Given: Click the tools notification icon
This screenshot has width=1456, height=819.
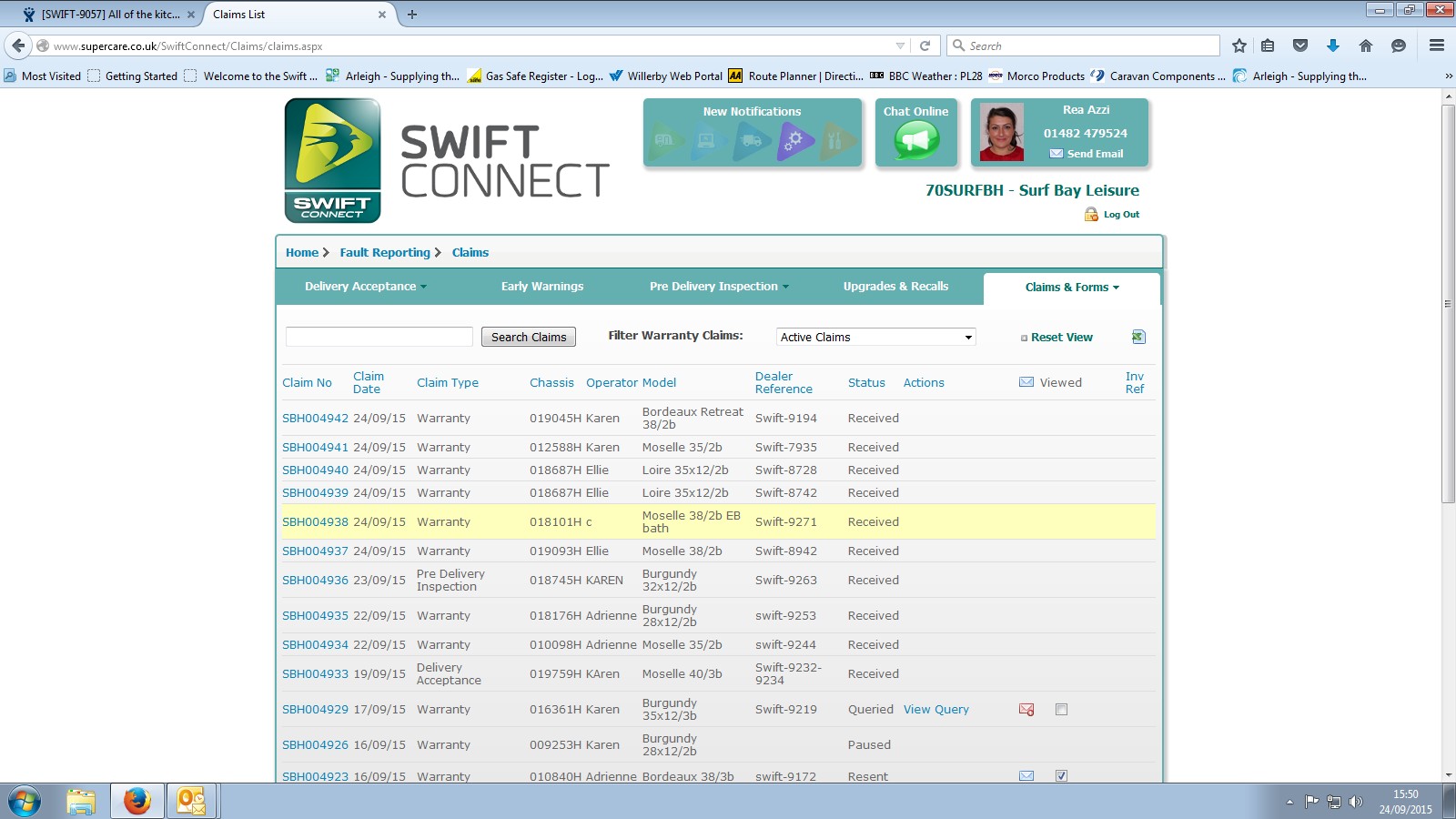Looking at the screenshot, I should [x=836, y=141].
